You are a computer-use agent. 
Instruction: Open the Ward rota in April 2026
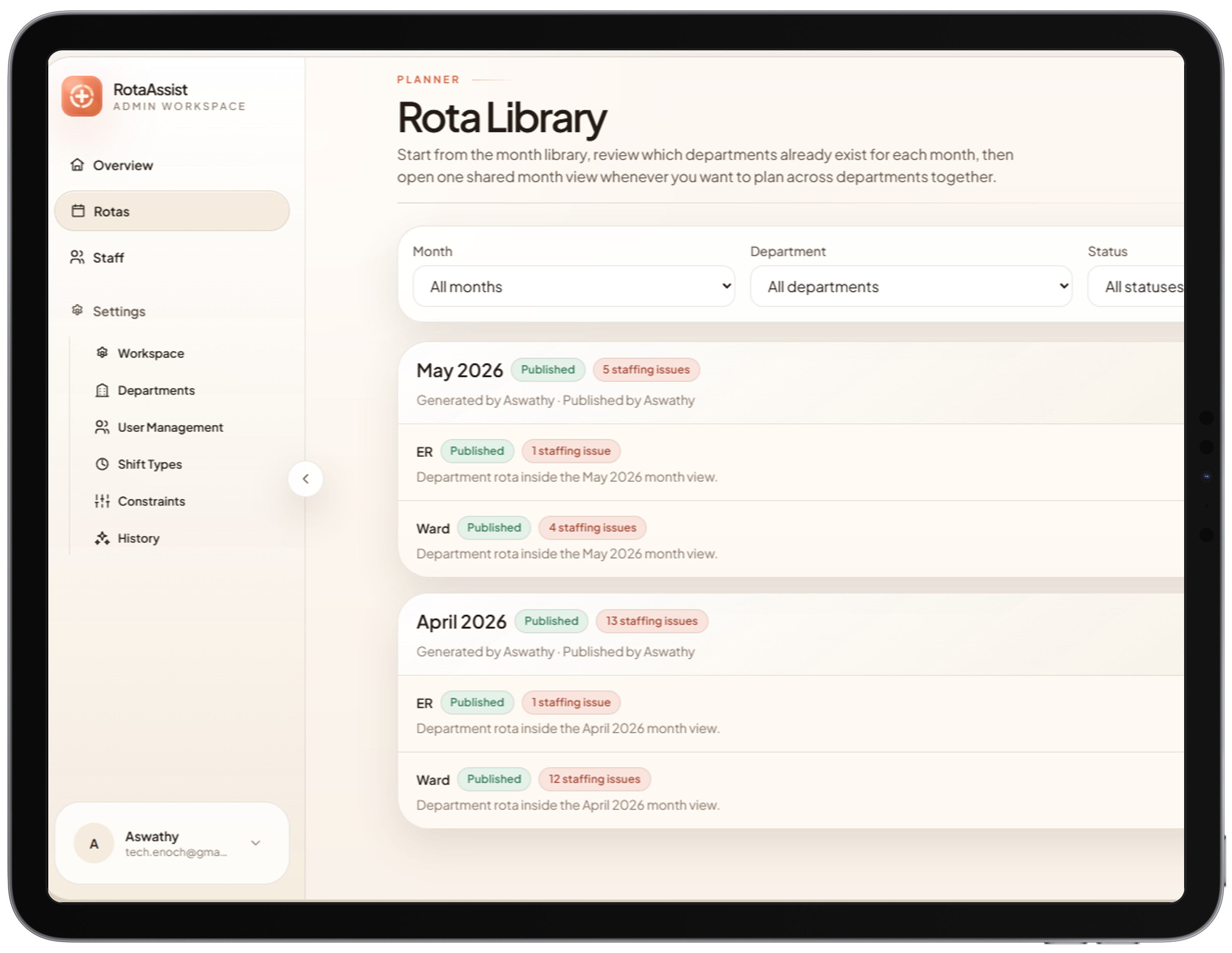click(x=791, y=791)
